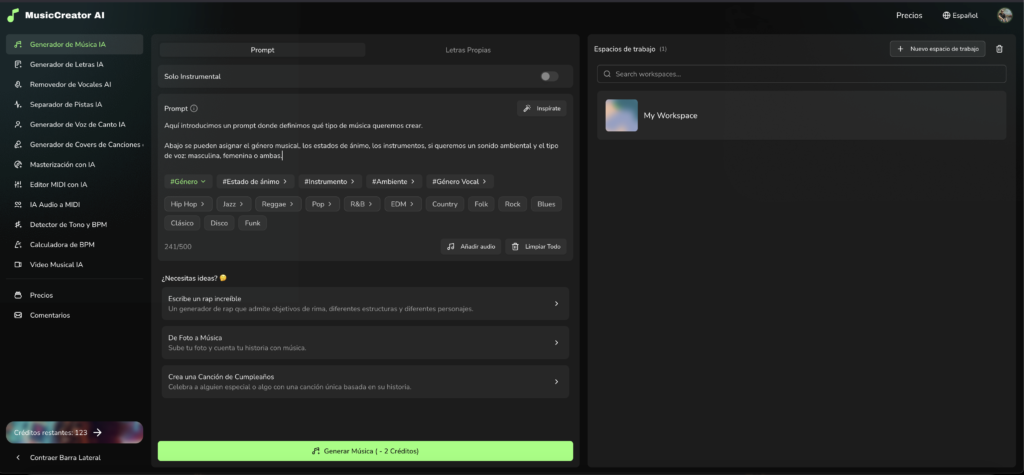Screen dimensions: 1024x475
Task: Open Detector de Tono y BPM
Action: coord(68,224)
